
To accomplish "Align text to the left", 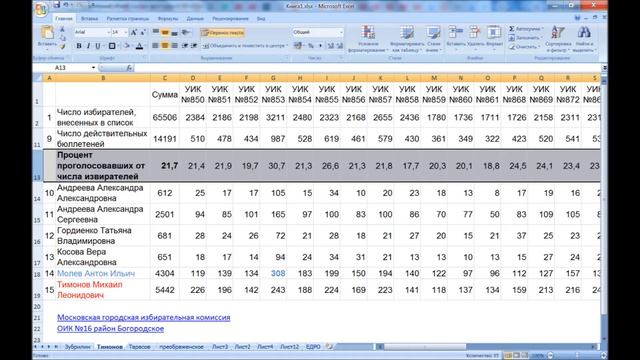I will (x=156, y=46).
